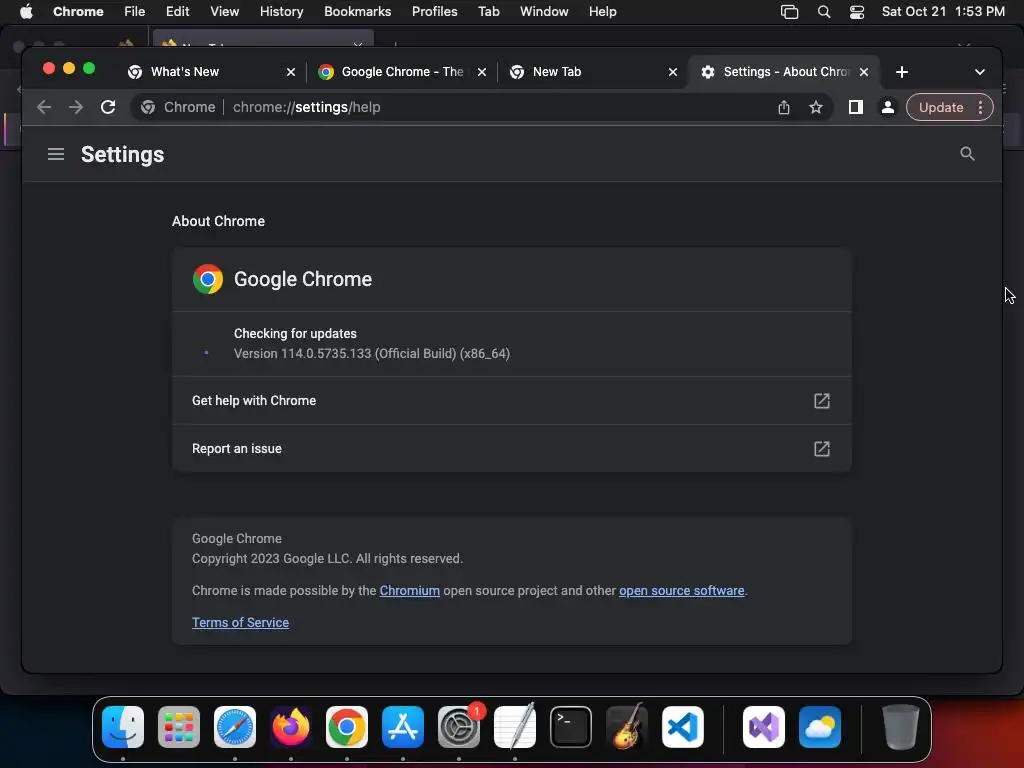Open Trash from the Dock
1024x768 pixels.
point(901,727)
